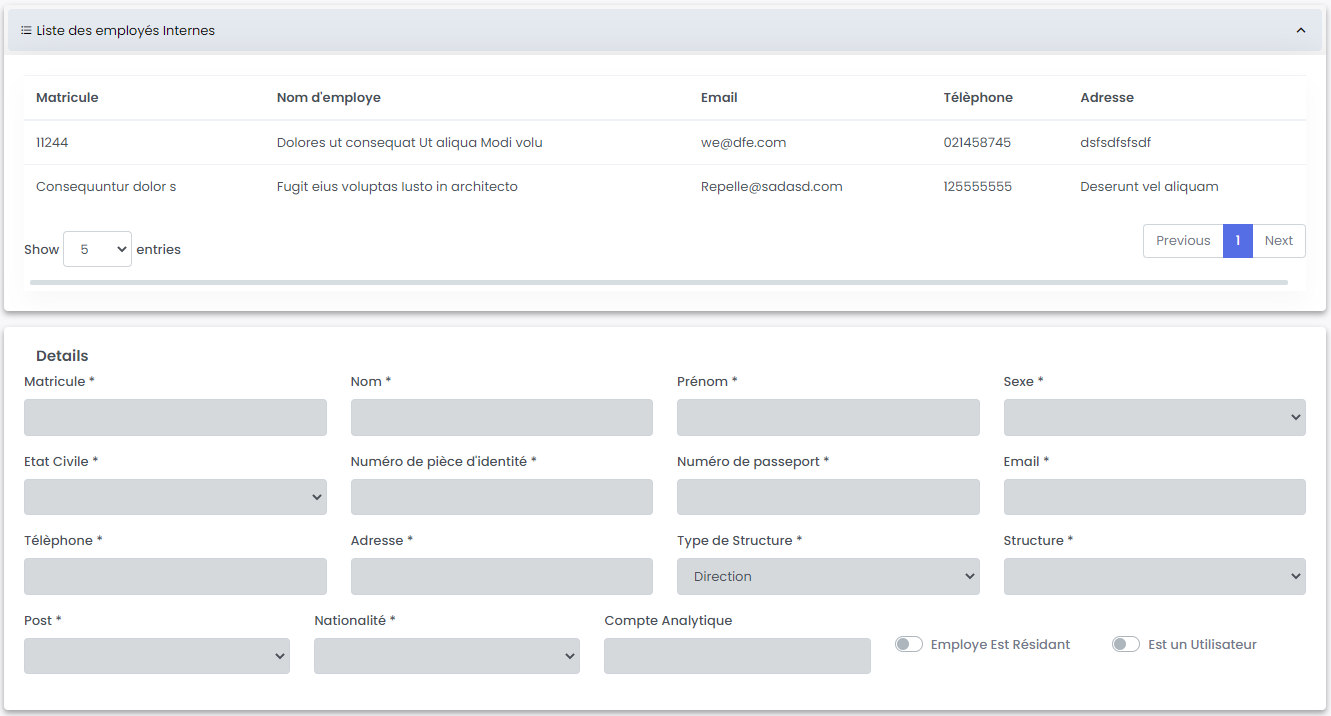Viewport: 1331px width, 716px height.
Task: Open the Nationalité dropdown
Action: 446,656
